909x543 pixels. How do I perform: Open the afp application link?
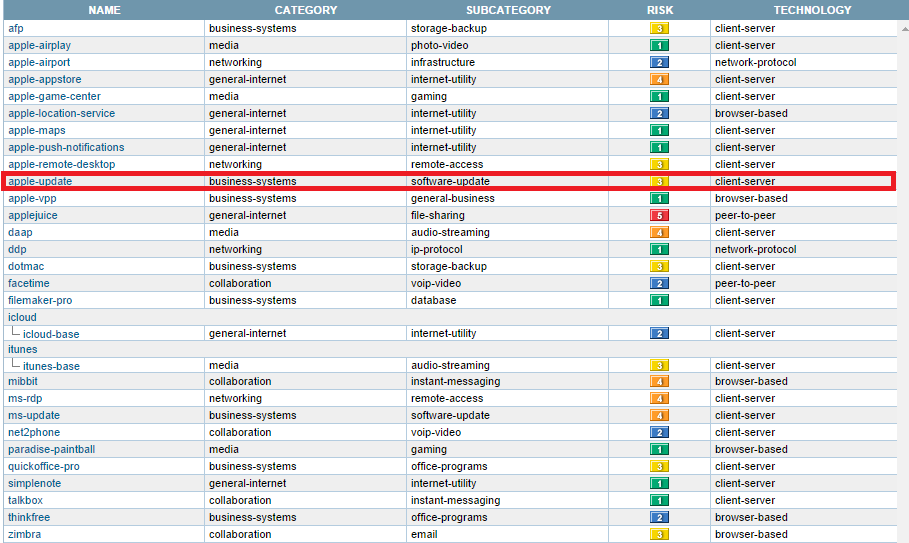coord(16,28)
